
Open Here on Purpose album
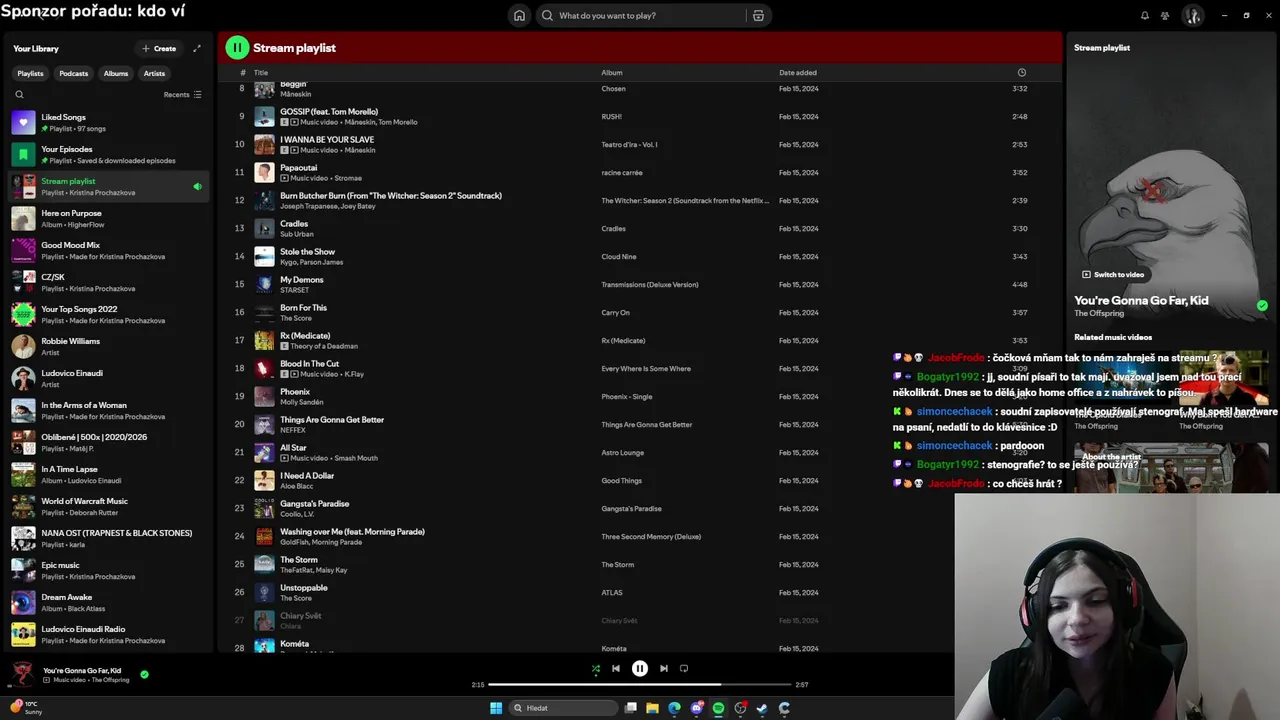pyautogui.click(x=110, y=219)
